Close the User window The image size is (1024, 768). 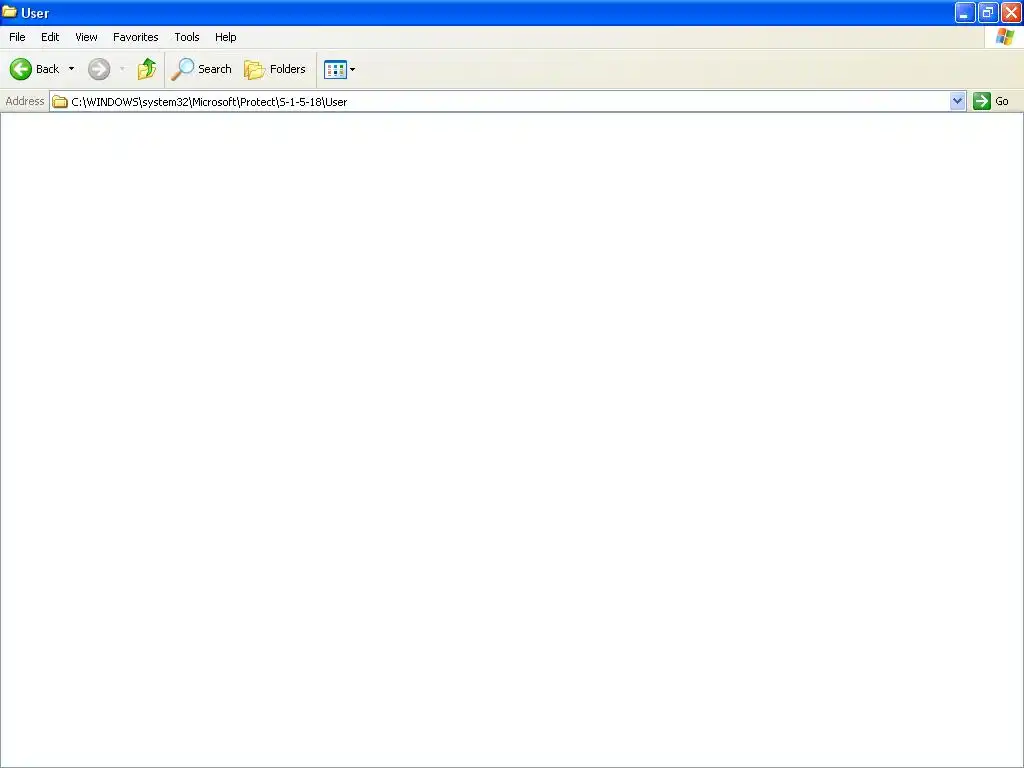point(1011,12)
